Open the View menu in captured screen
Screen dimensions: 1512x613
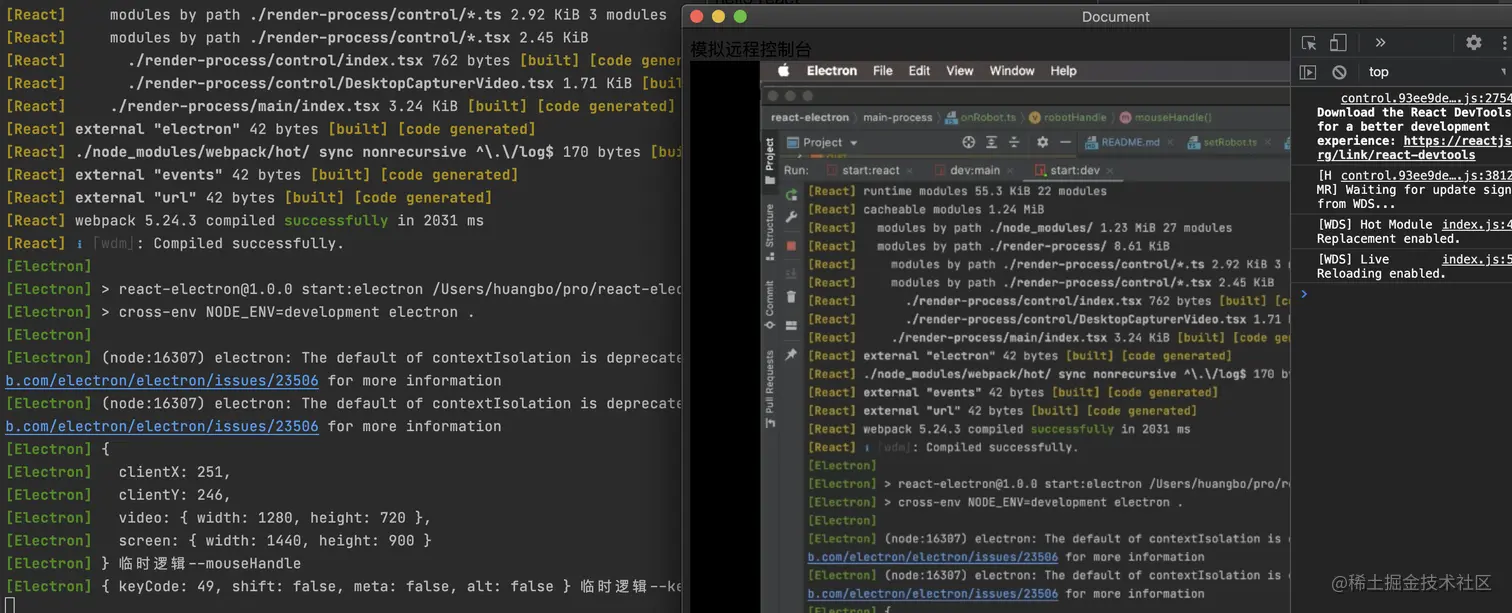(x=960, y=71)
